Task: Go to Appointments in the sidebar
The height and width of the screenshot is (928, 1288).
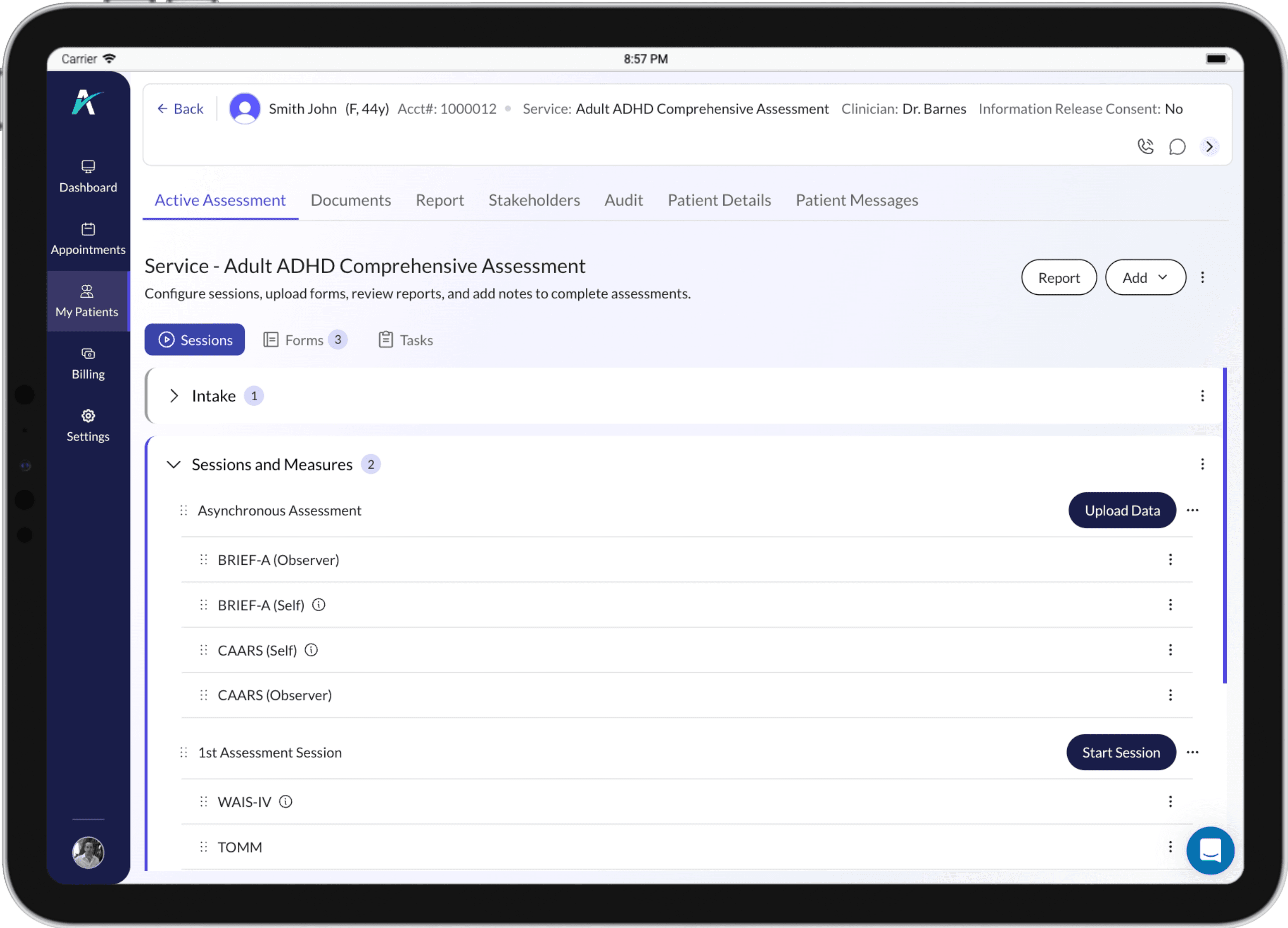Action: (88, 239)
